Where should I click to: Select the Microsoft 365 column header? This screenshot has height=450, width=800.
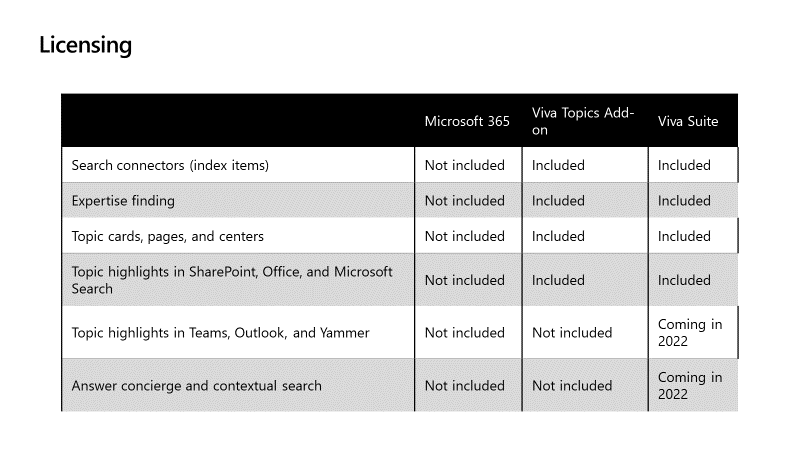point(467,121)
